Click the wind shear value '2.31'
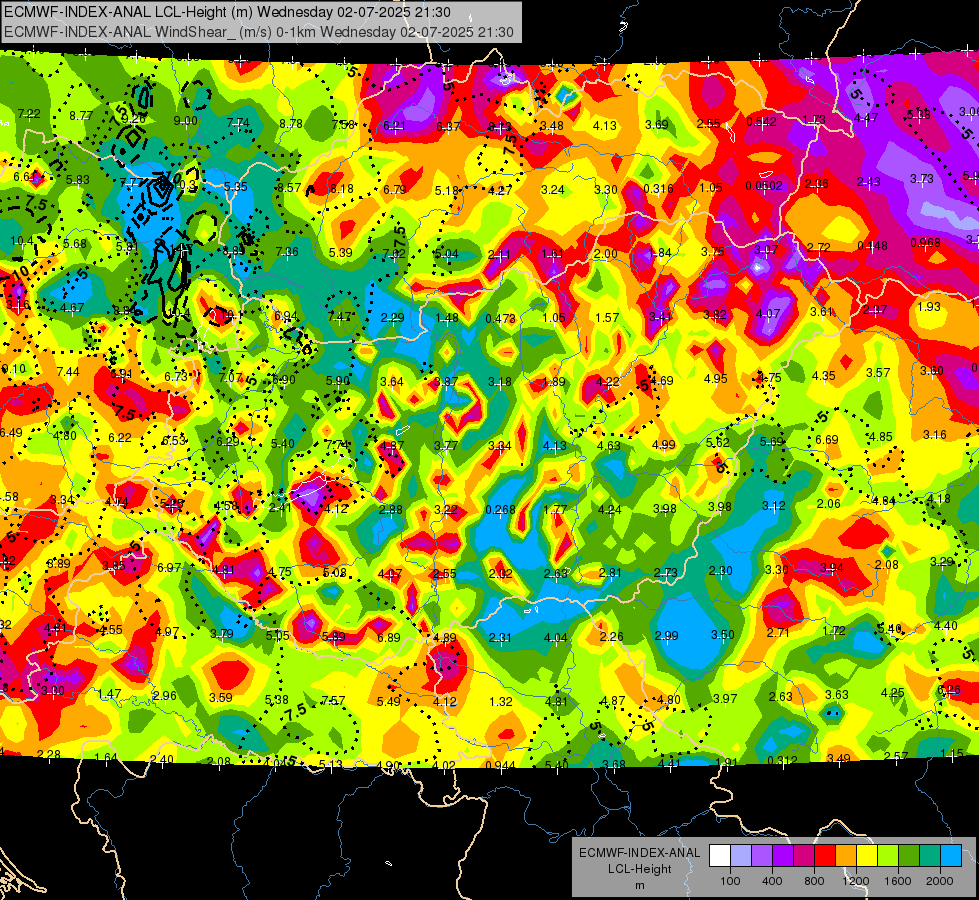 500,638
